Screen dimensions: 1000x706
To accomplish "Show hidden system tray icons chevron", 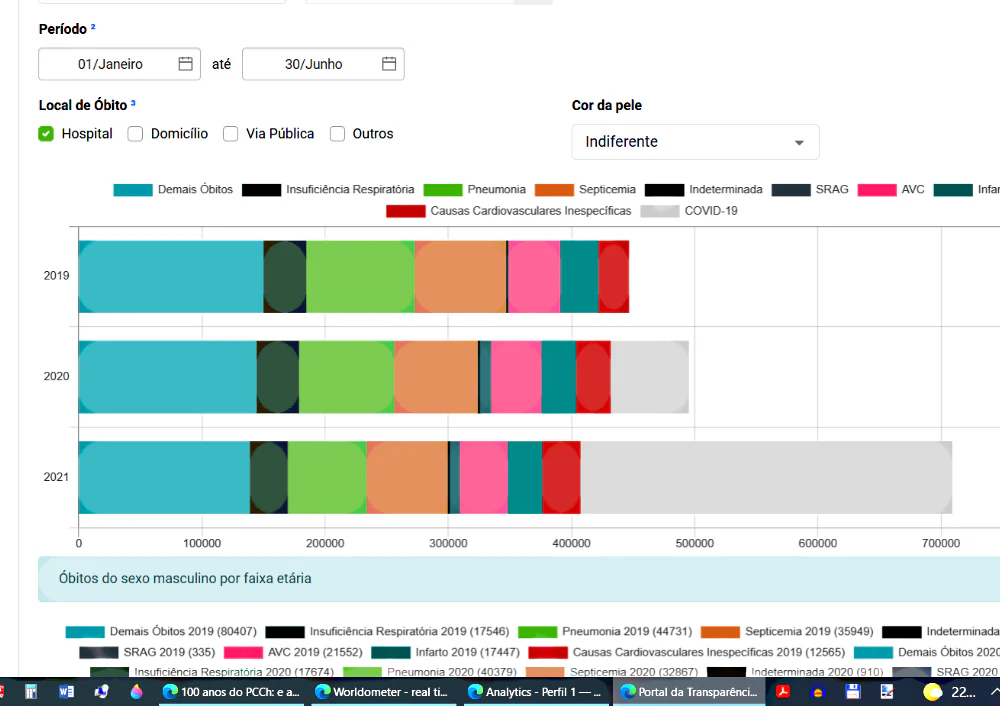I will (994, 692).
